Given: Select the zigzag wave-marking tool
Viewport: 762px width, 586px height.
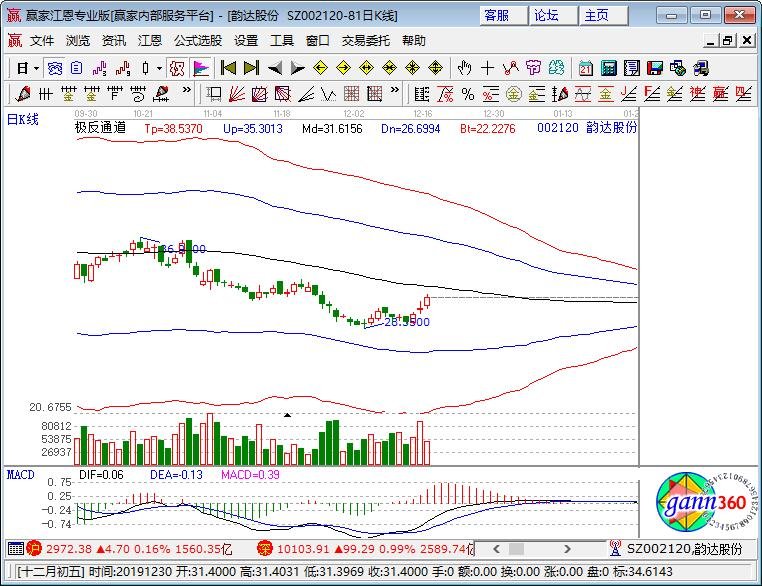Looking at the screenshot, I should click(x=510, y=68).
